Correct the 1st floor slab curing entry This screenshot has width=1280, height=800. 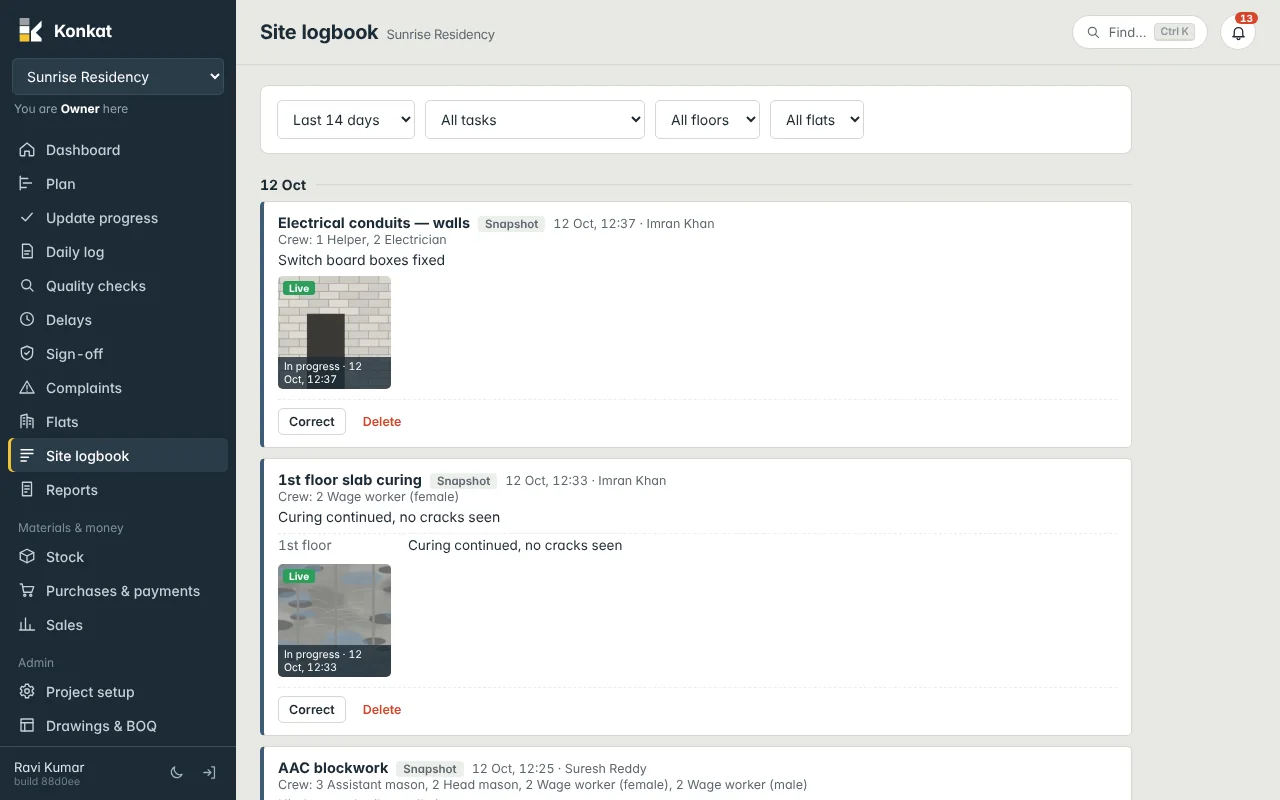(x=312, y=710)
